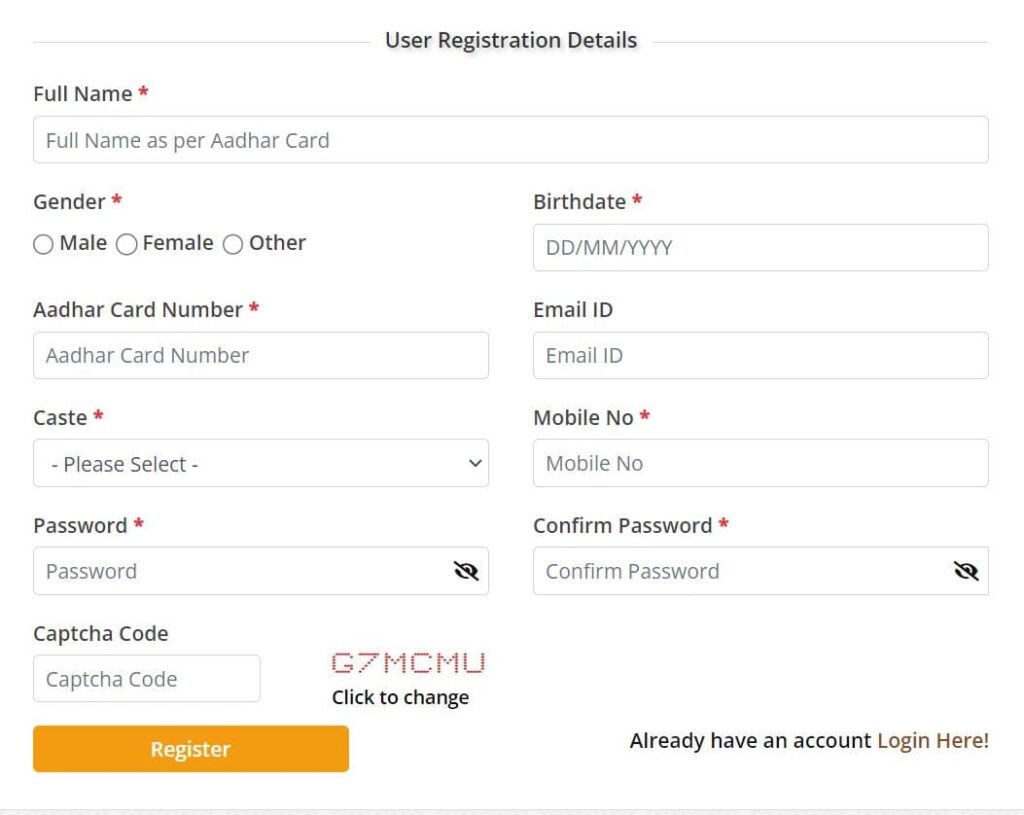
Task: Open the Caste dropdown list
Action: coord(260,464)
